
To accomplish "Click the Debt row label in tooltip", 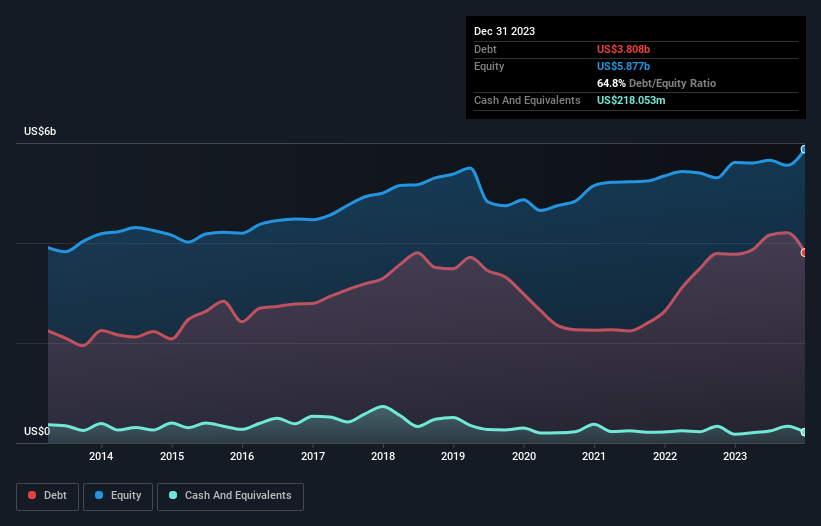I will coord(485,49).
